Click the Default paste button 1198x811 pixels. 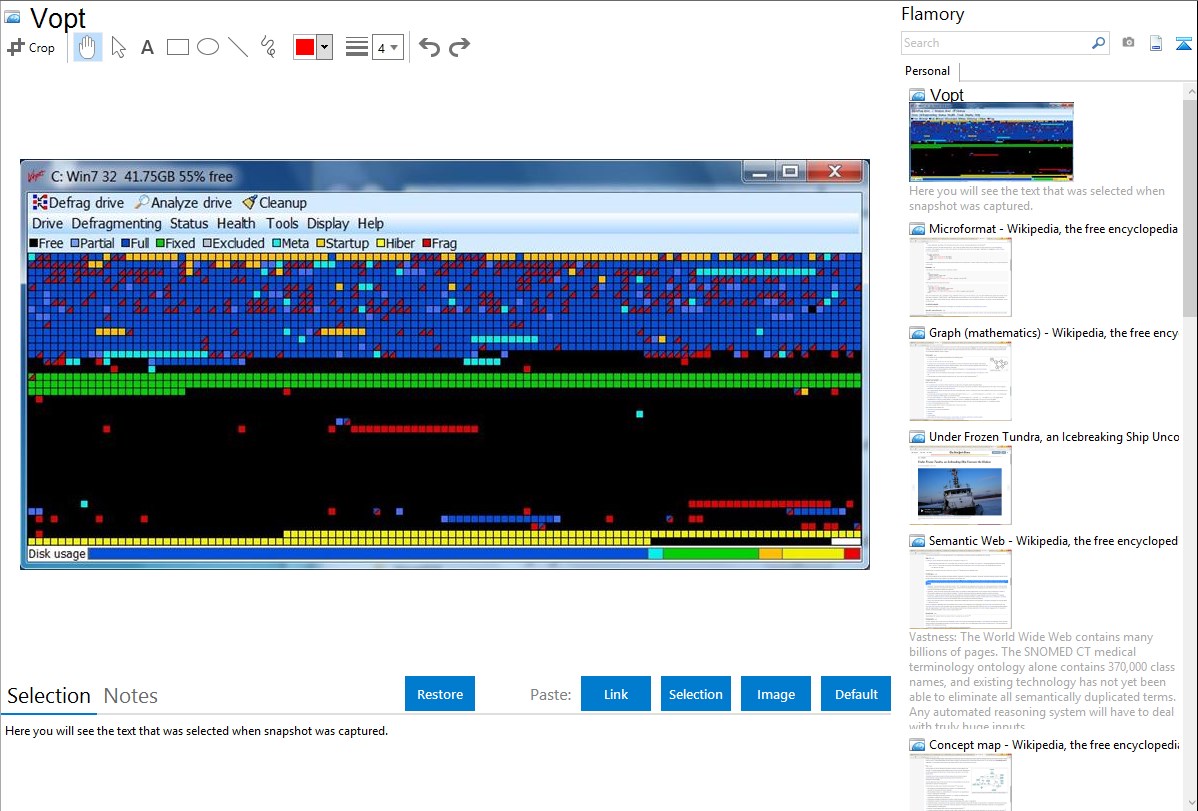click(x=856, y=694)
